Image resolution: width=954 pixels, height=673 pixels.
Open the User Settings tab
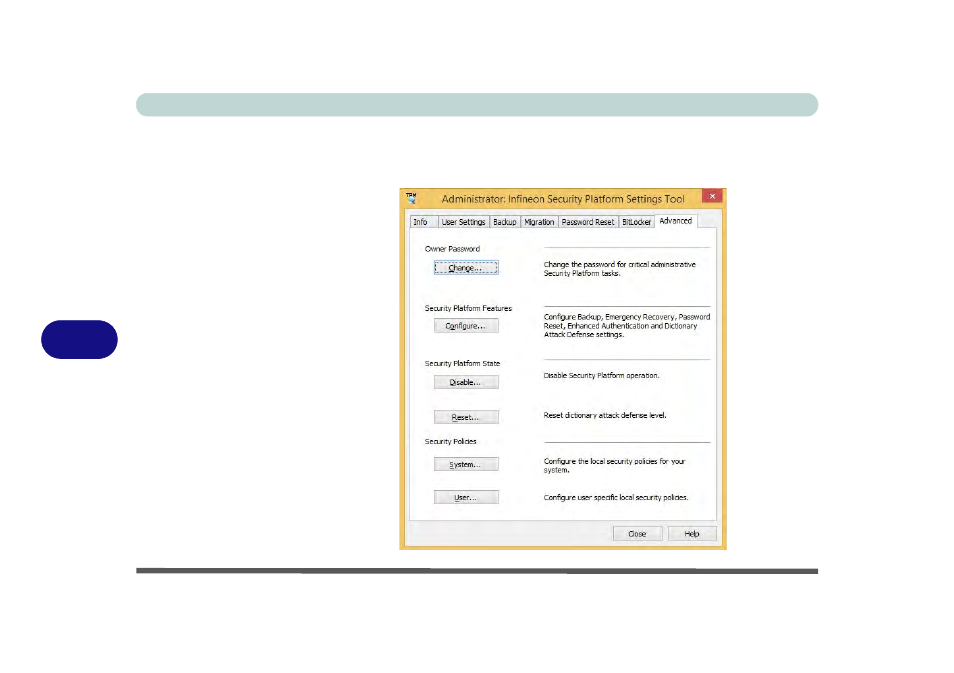coord(463,222)
